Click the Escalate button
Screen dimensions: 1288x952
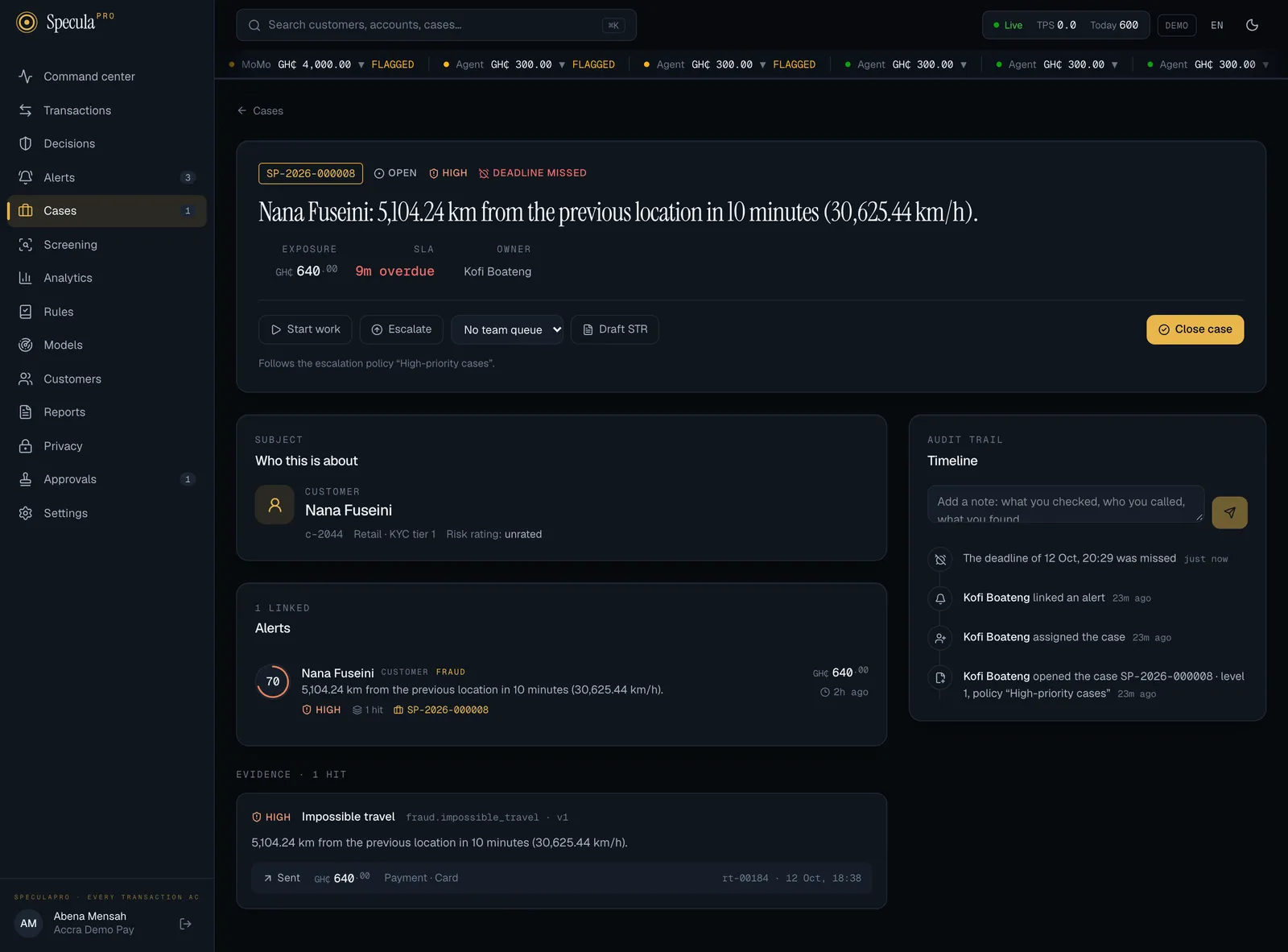point(402,329)
